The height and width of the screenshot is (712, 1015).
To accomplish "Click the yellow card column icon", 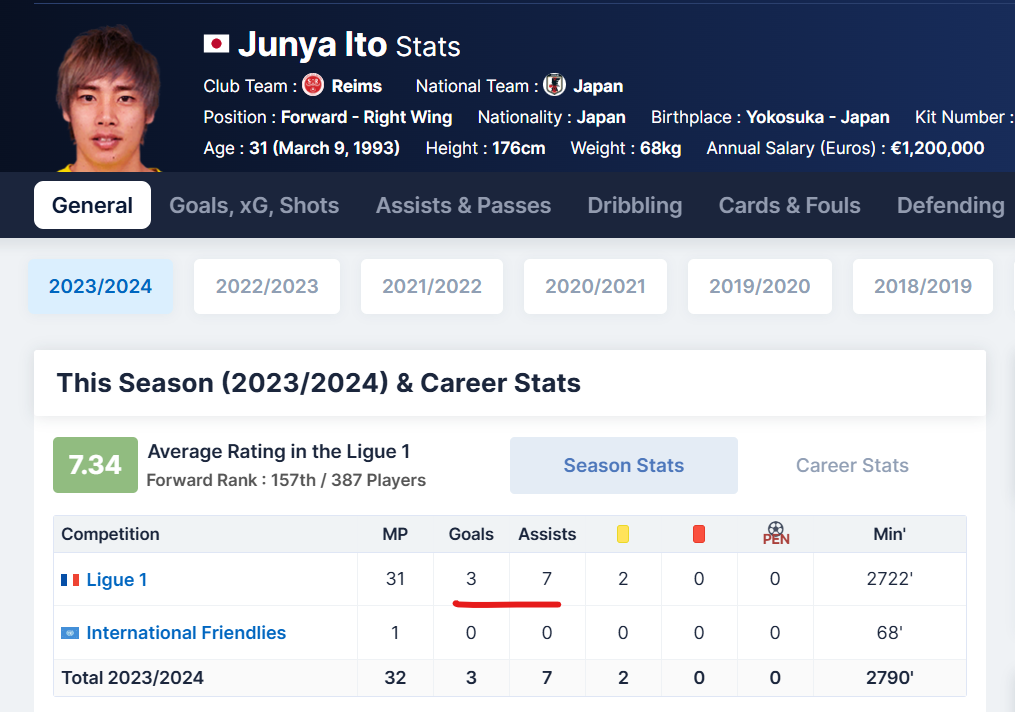I will click(x=623, y=534).
